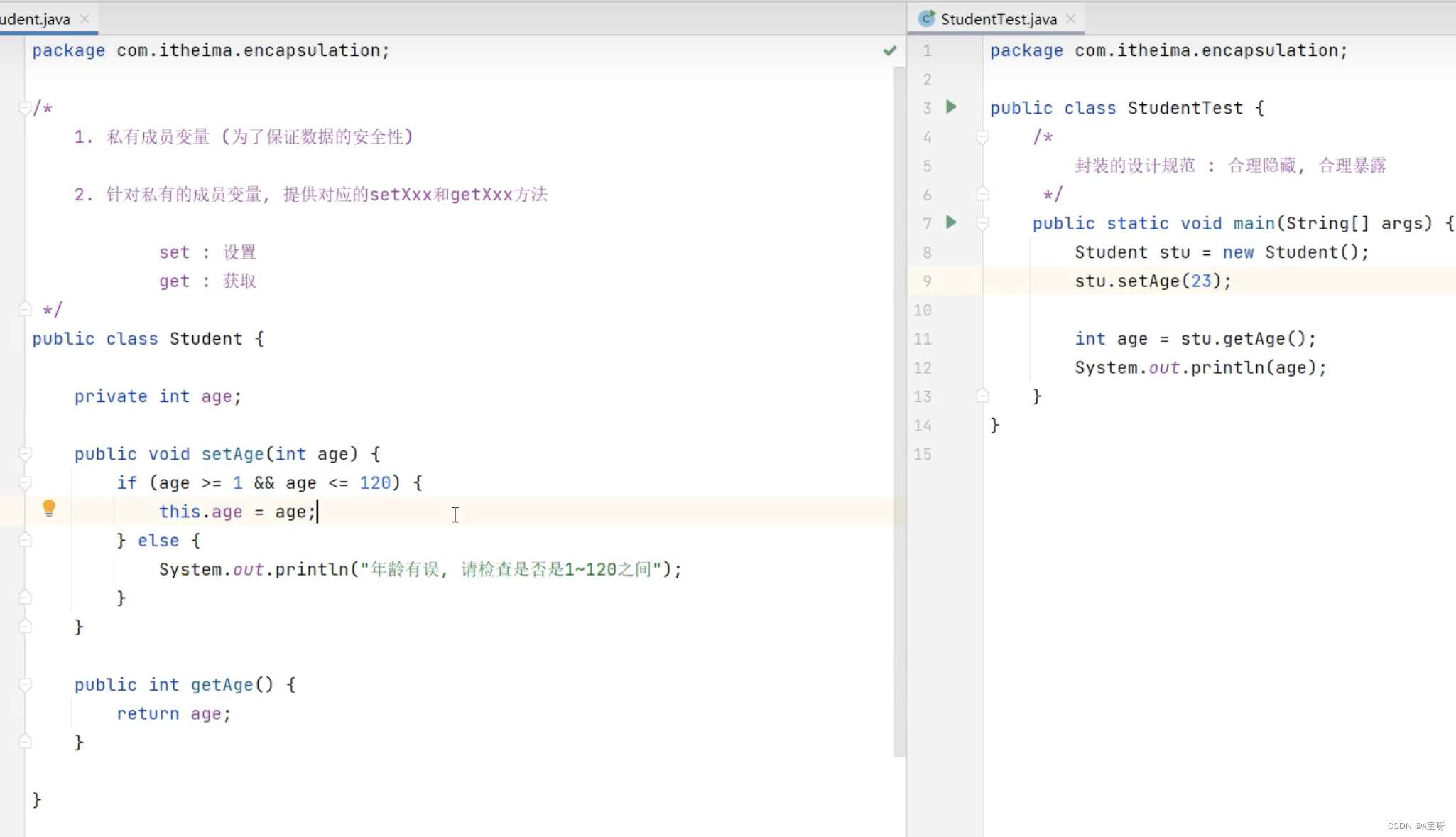Click the left editor vertical scrollbar
Image resolution: width=1456 pixels, height=837 pixels.
(x=899, y=412)
